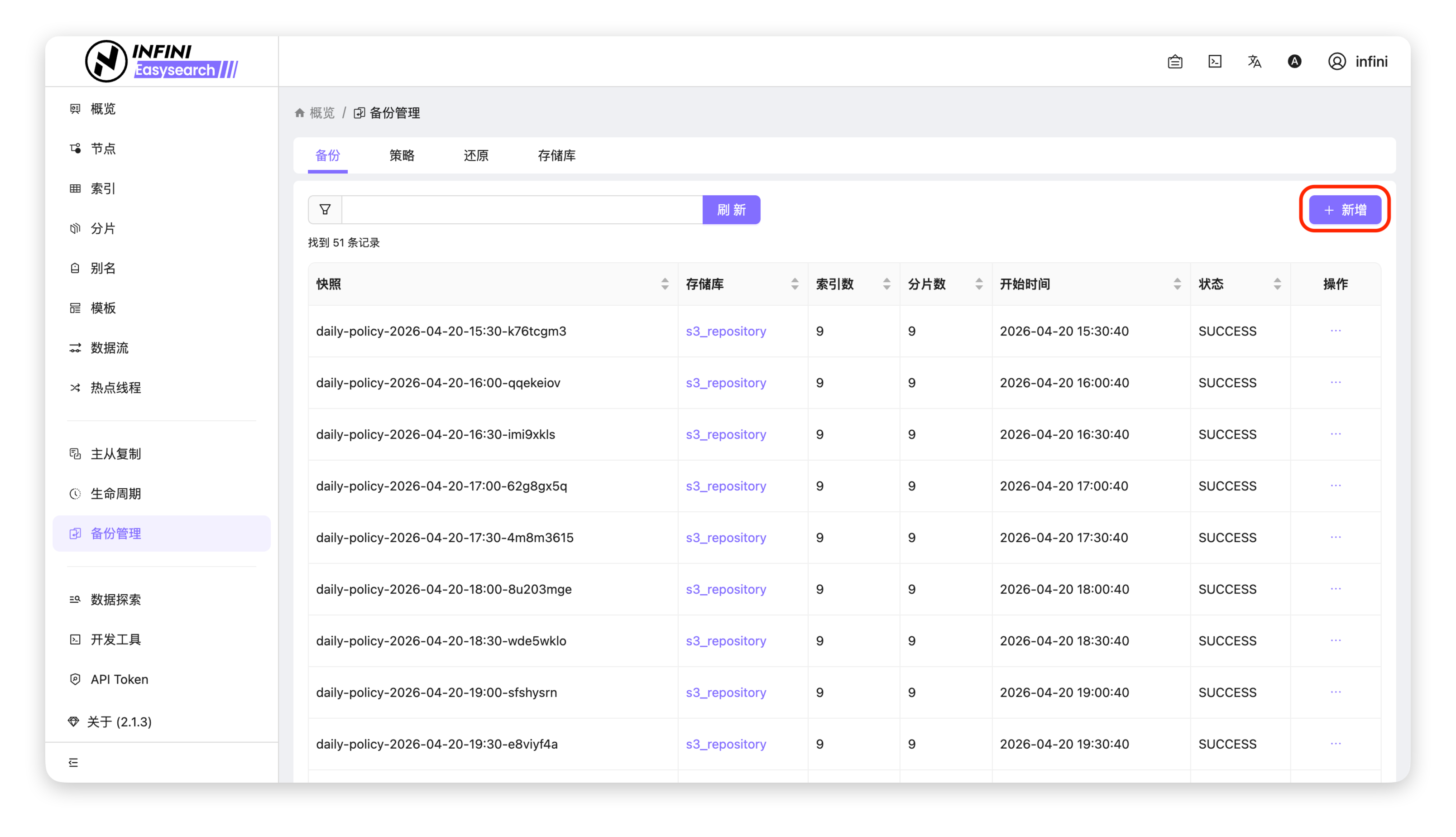1456x837 pixels.
Task: Click the 刷新 button
Action: [731, 210]
